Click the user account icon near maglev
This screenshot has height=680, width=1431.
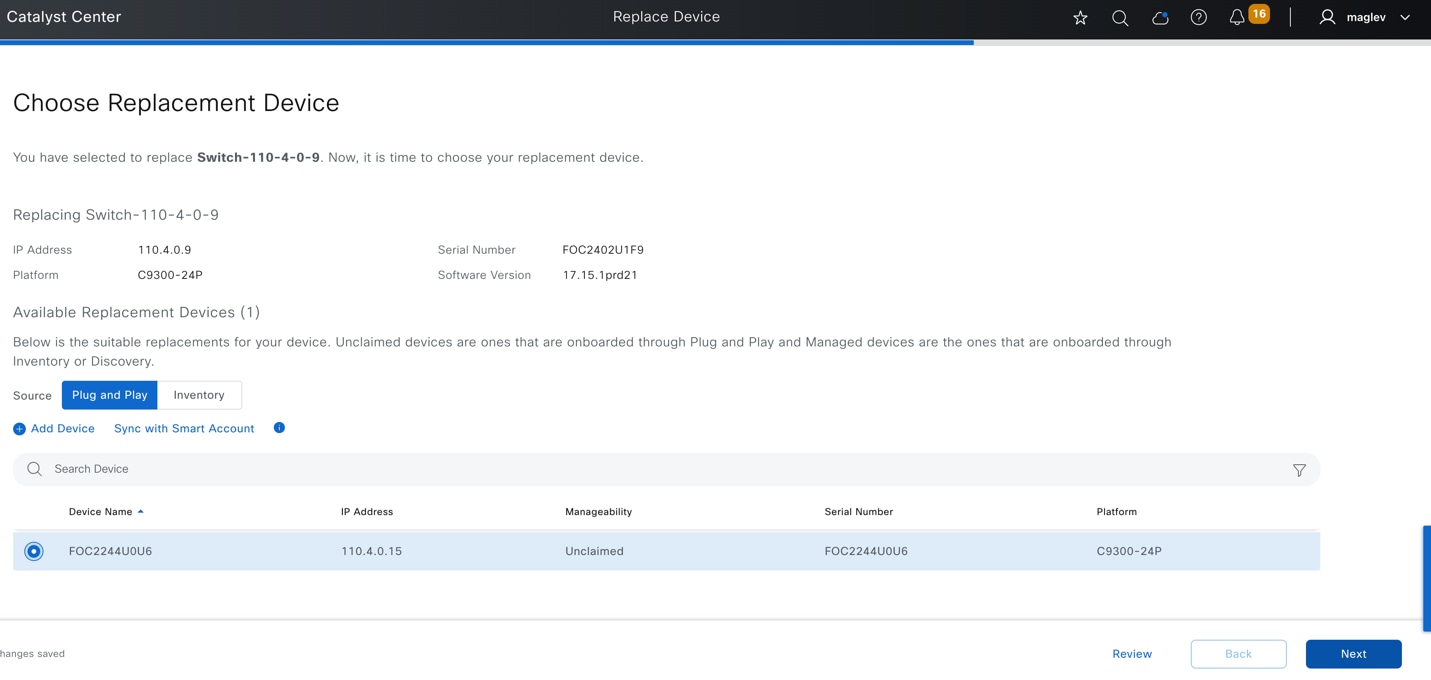coord(1327,17)
